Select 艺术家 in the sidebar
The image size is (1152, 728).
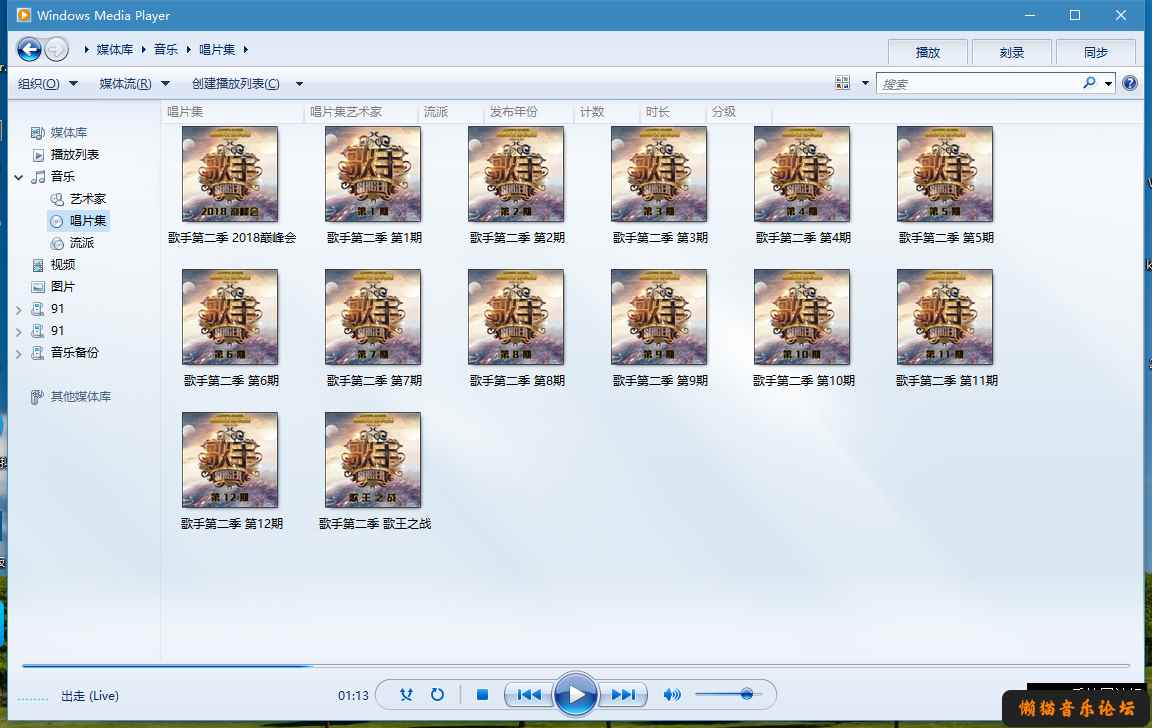pos(87,199)
